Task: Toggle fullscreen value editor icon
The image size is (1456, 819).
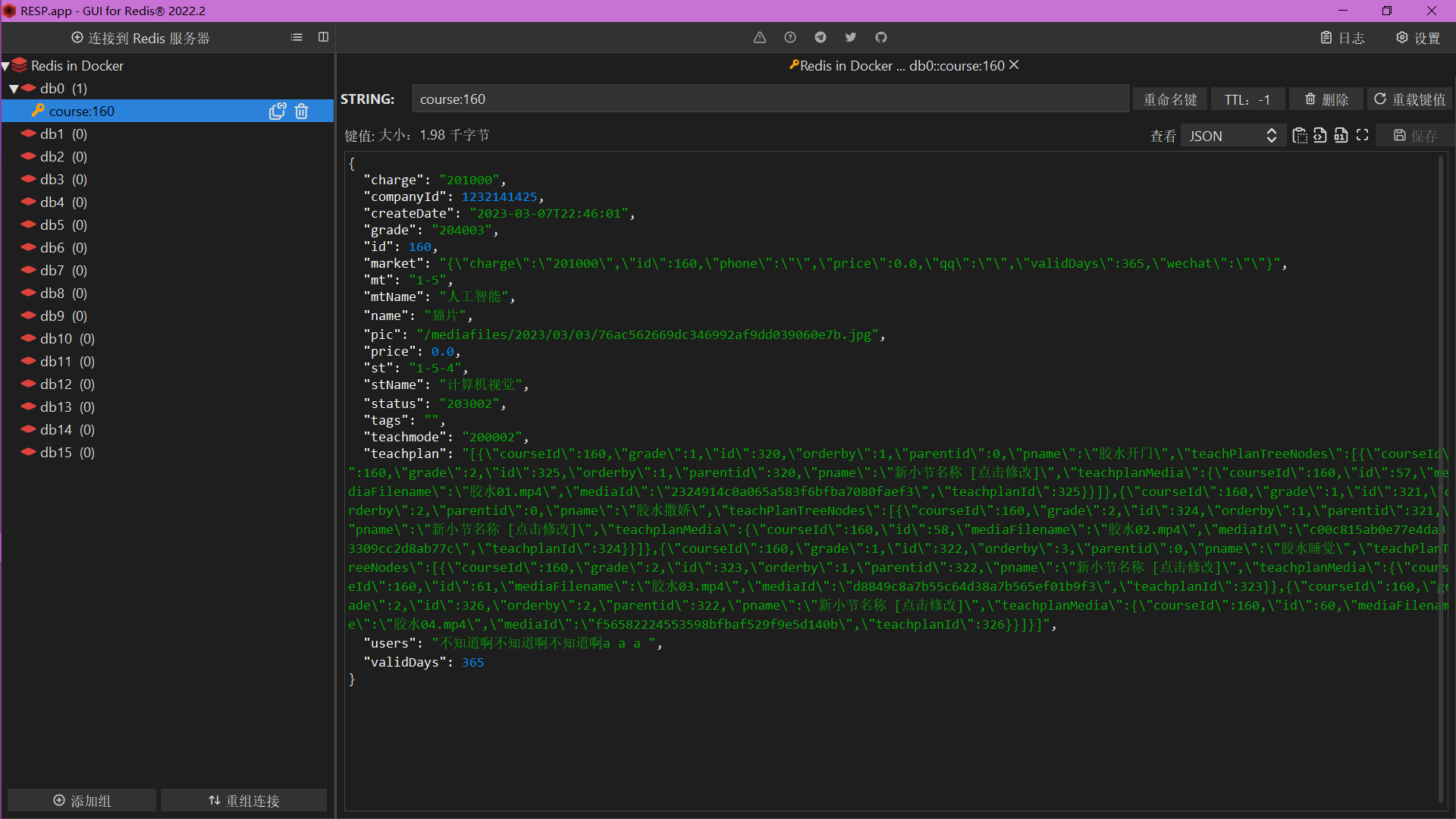Action: (x=1362, y=135)
